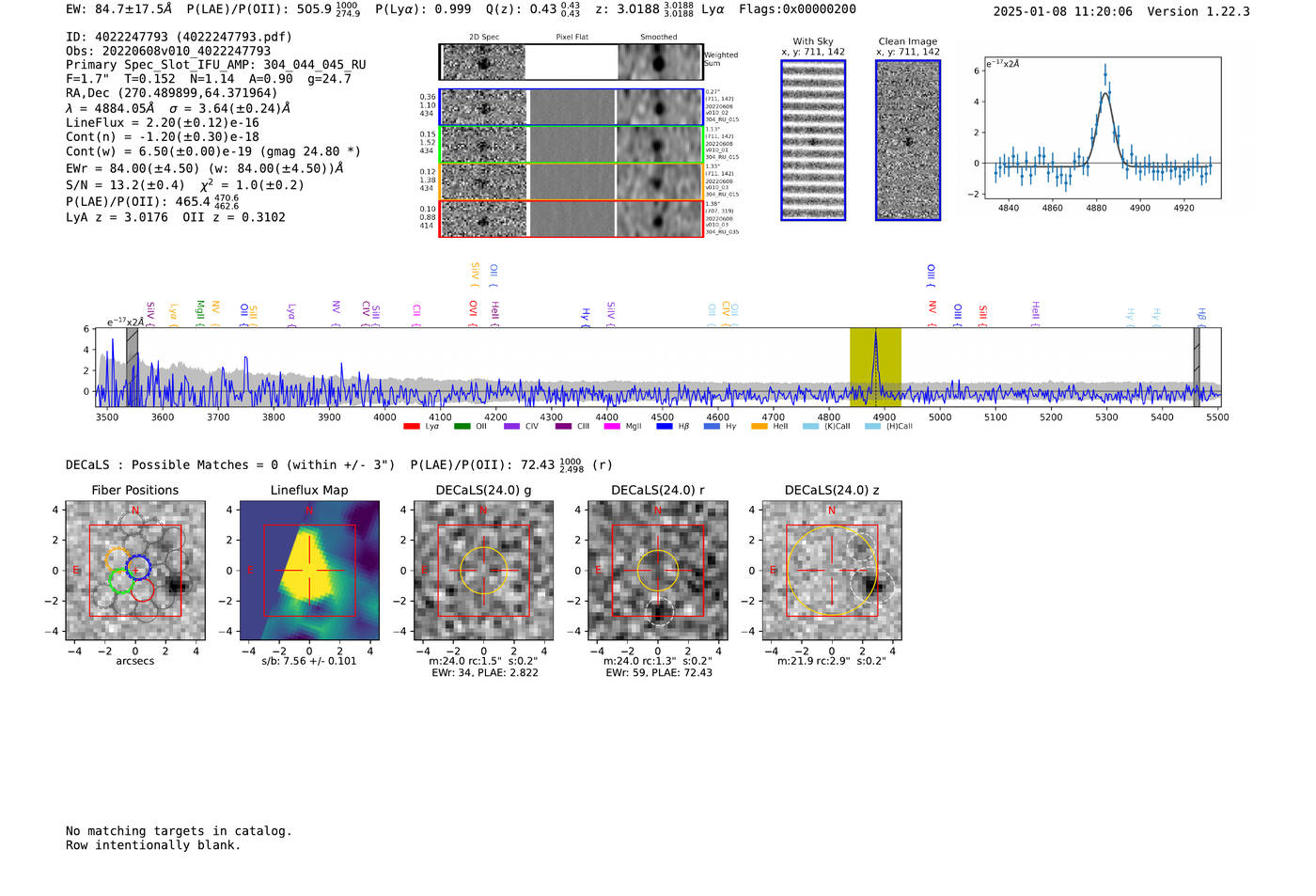The width and height of the screenshot is (1316, 896).
Task: Select the Weighted Sum 2D spectrum row
Action: click(572, 62)
